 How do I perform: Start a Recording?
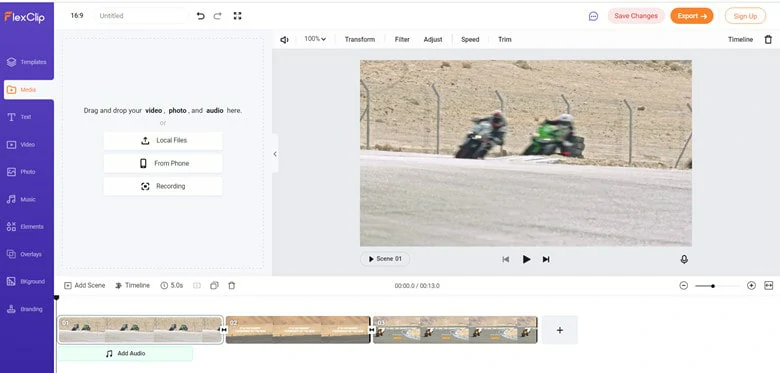[x=163, y=186]
